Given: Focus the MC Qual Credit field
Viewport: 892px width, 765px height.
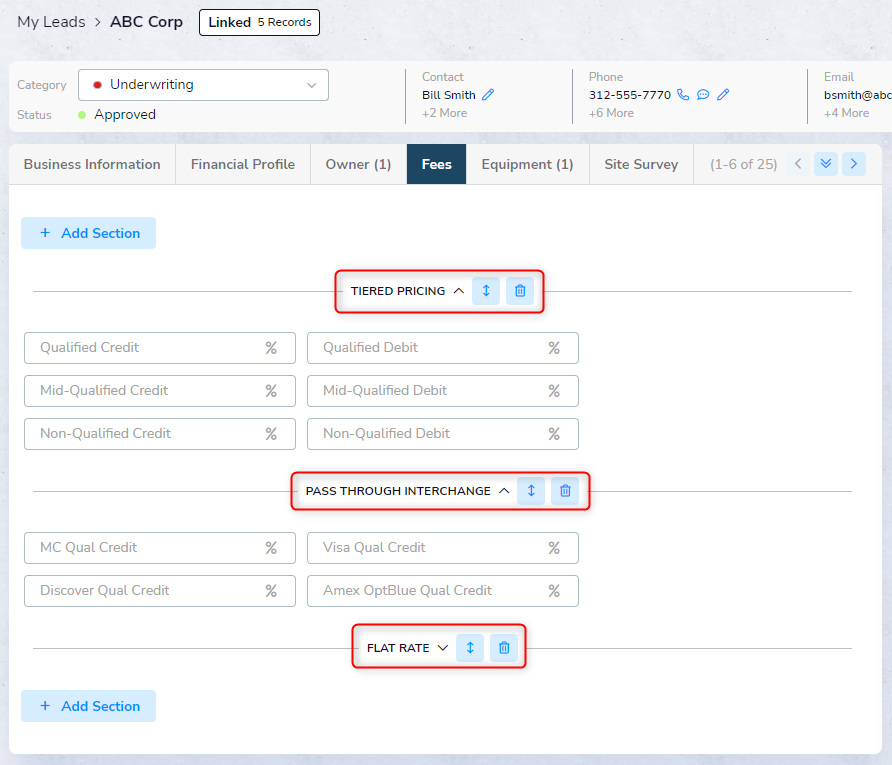Looking at the screenshot, I should pos(160,548).
